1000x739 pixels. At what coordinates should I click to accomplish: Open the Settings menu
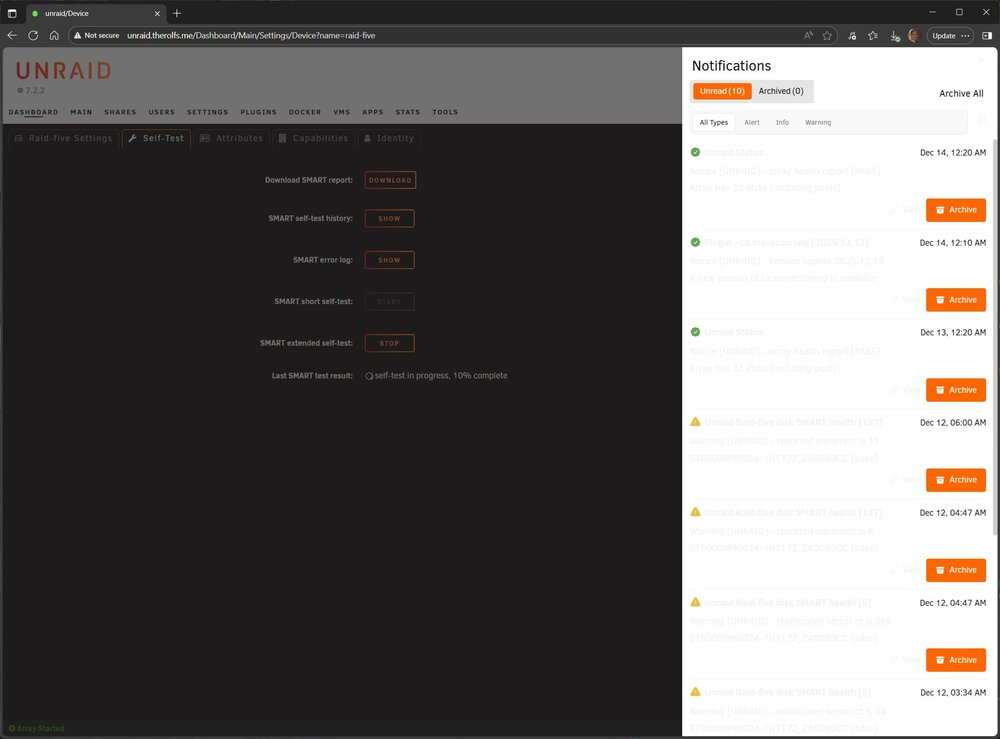(207, 112)
